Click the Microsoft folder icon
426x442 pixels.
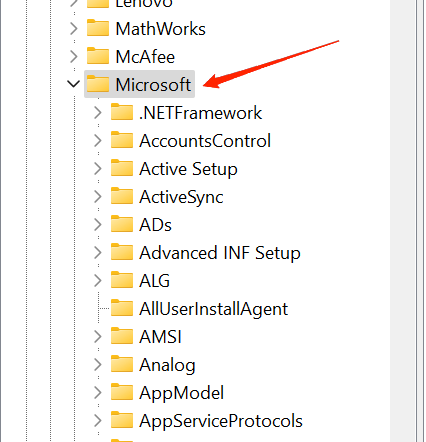click(98, 84)
